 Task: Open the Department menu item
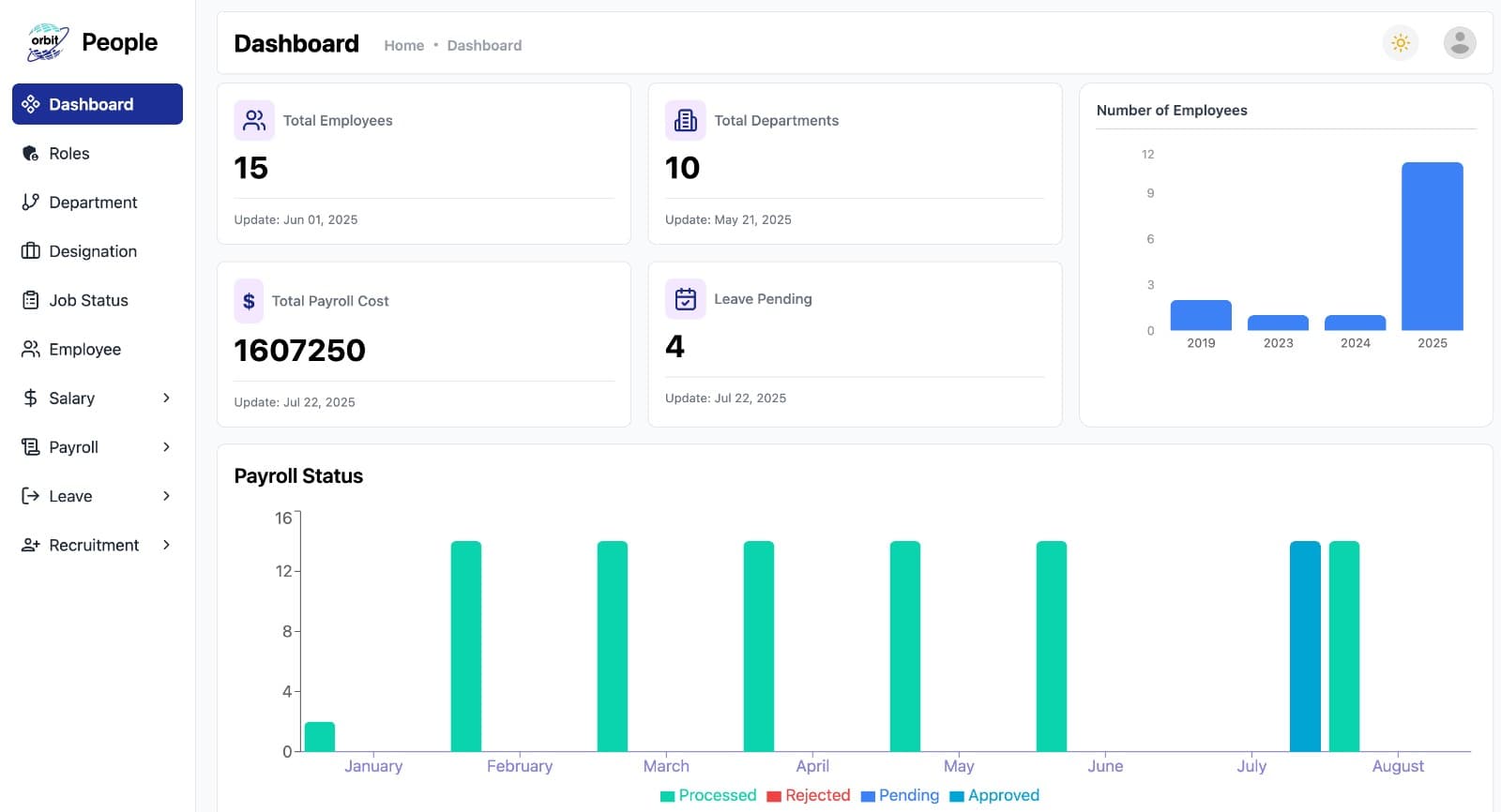(98, 202)
